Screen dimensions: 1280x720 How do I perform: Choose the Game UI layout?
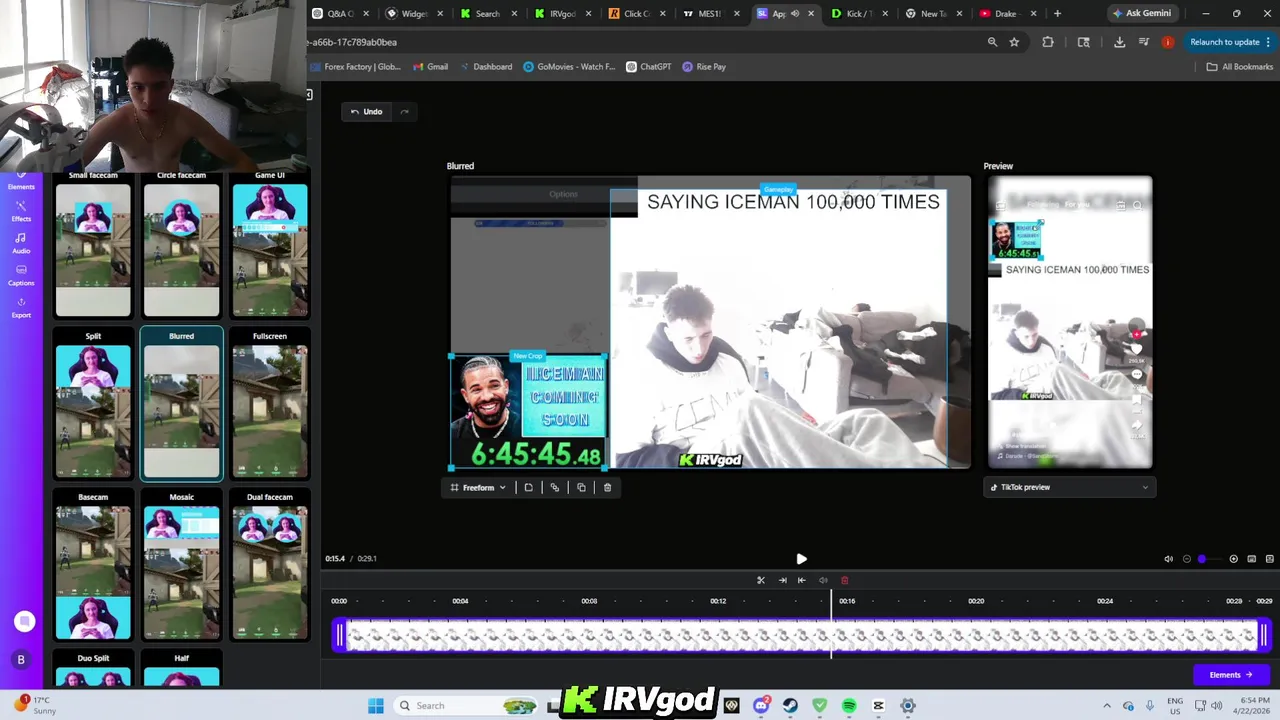pos(270,244)
